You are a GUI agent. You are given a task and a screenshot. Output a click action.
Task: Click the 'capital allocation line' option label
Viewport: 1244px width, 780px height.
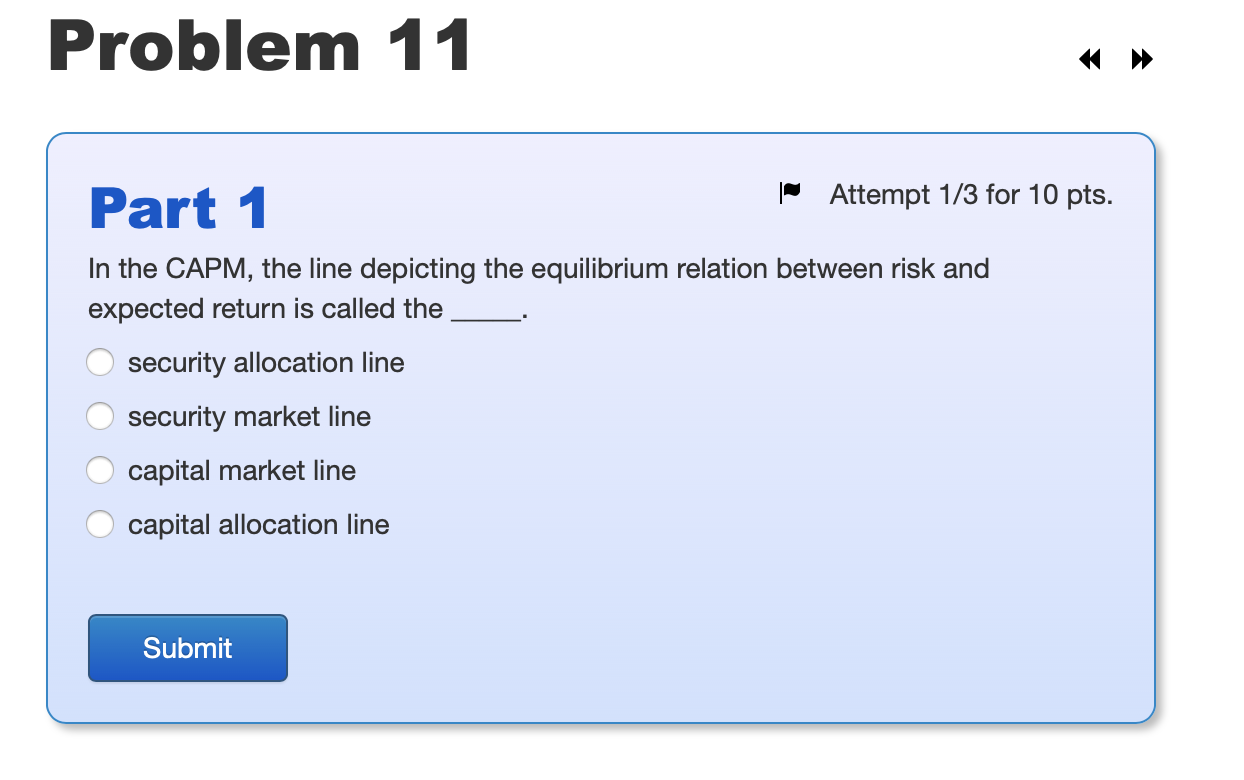(x=258, y=524)
